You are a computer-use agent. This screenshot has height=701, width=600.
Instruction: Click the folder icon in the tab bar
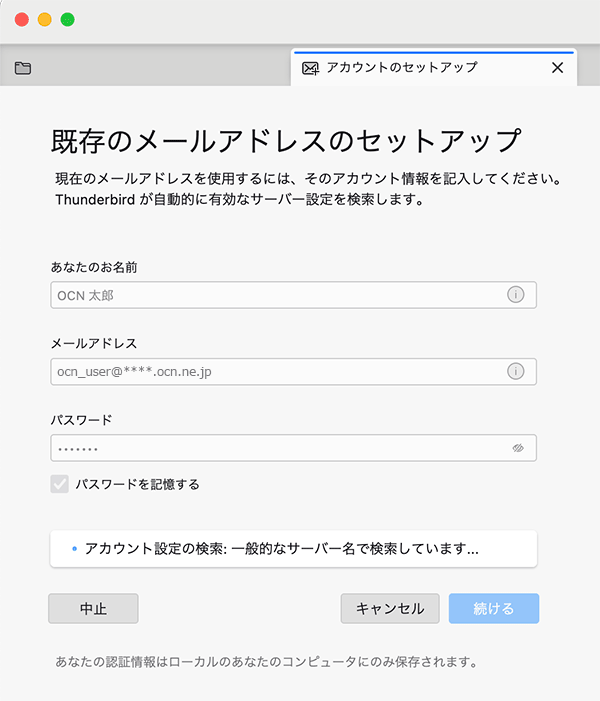tap(23, 68)
